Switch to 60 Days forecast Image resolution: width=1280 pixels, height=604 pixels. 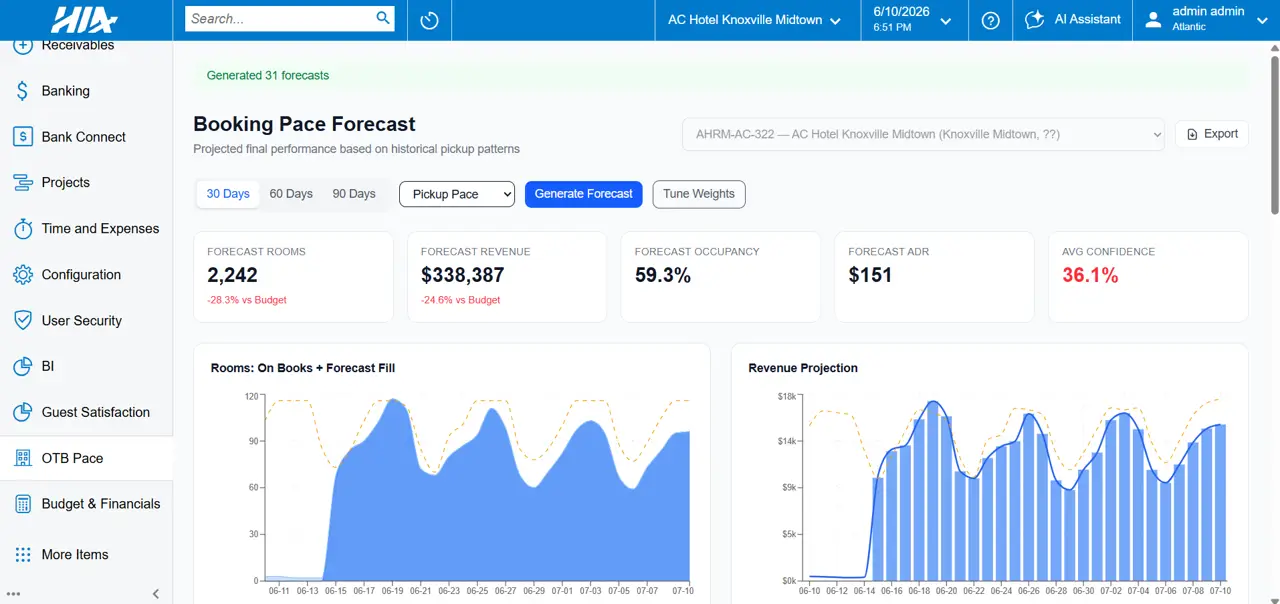click(x=291, y=194)
